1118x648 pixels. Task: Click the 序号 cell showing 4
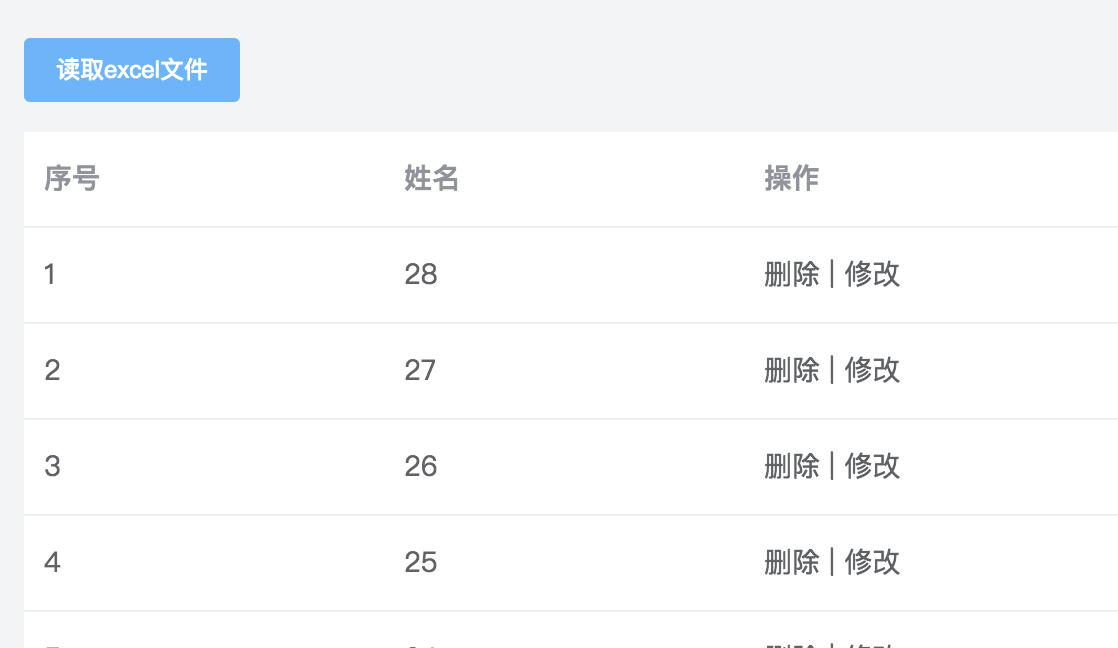click(50, 563)
